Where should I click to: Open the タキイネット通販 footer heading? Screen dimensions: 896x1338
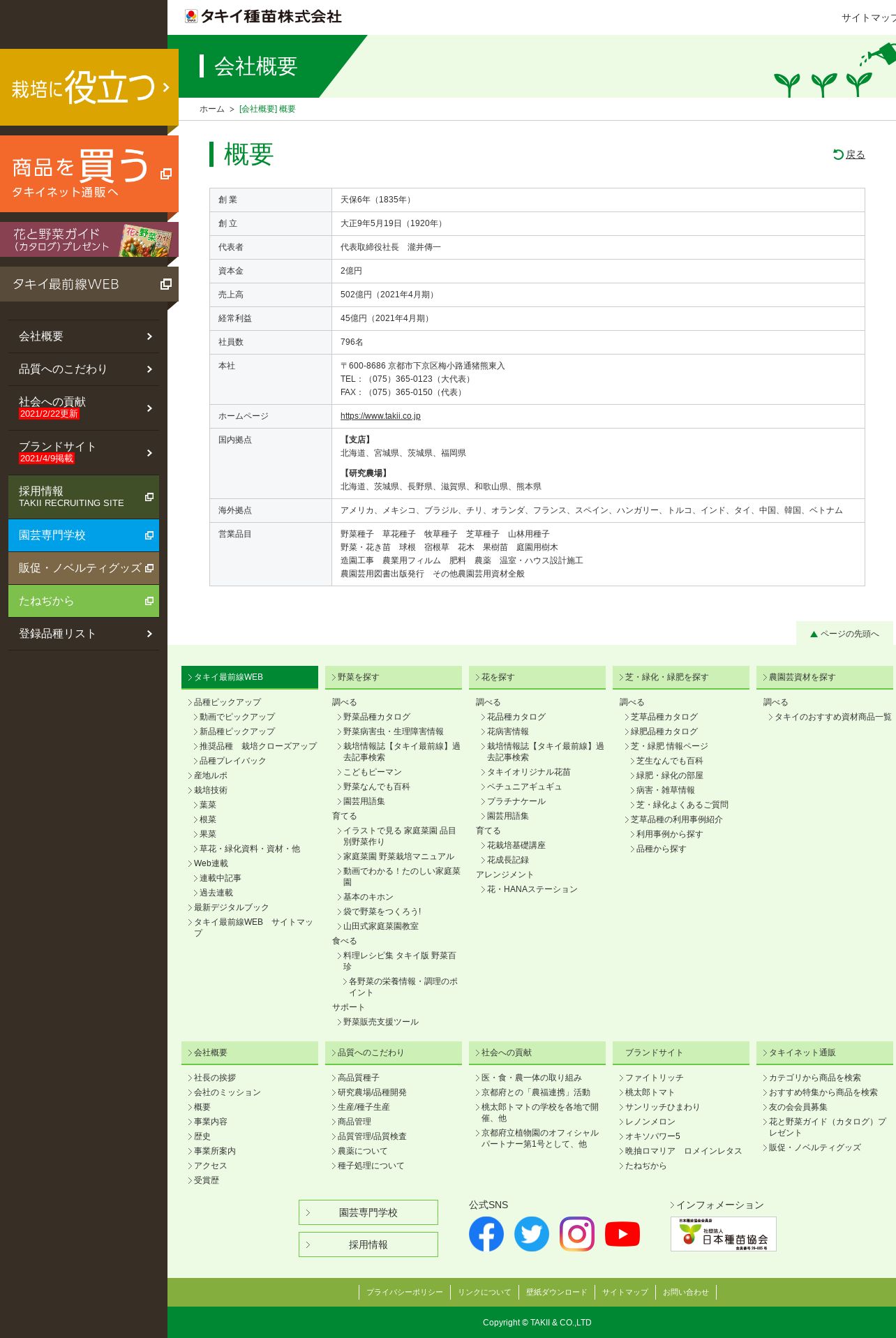(x=825, y=1053)
